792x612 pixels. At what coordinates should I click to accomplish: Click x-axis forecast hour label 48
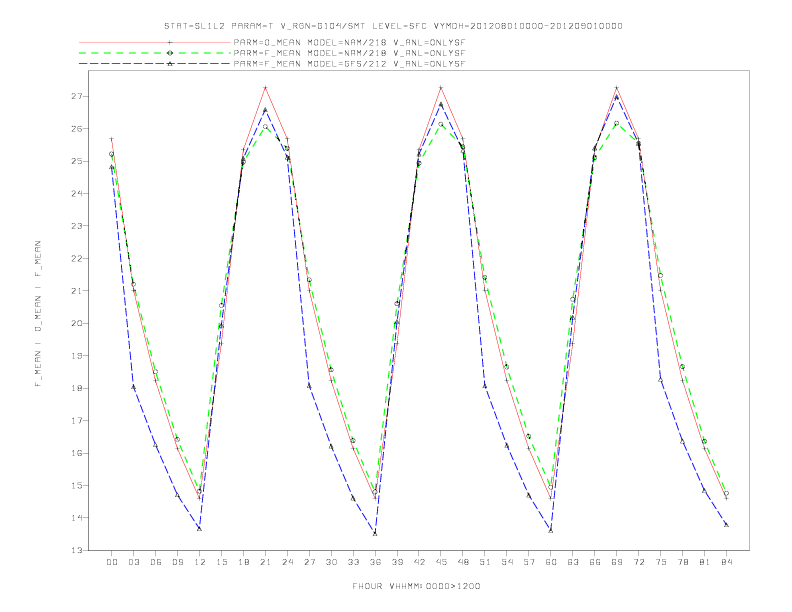pos(463,562)
